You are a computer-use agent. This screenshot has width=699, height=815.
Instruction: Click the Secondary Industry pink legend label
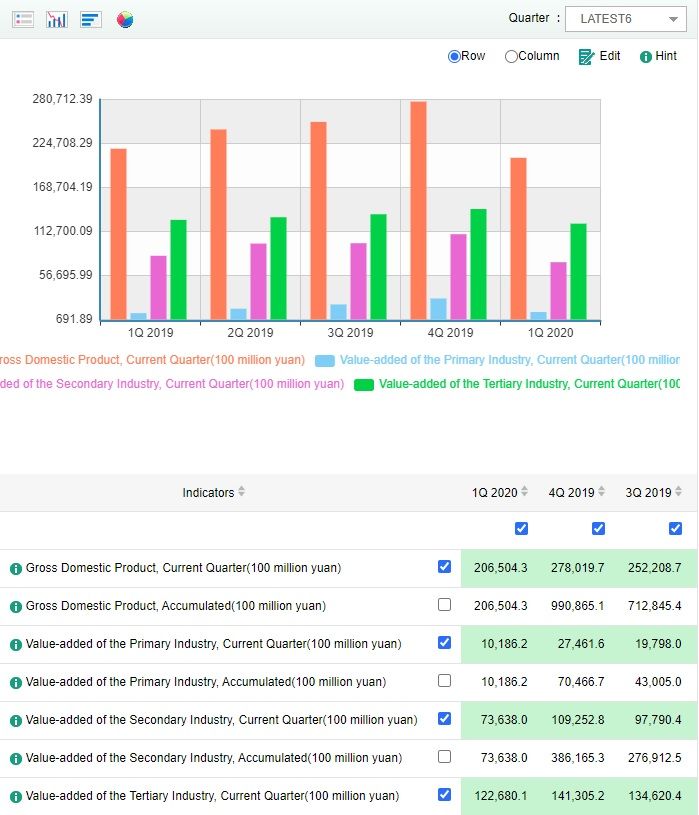pyautogui.click(x=170, y=384)
